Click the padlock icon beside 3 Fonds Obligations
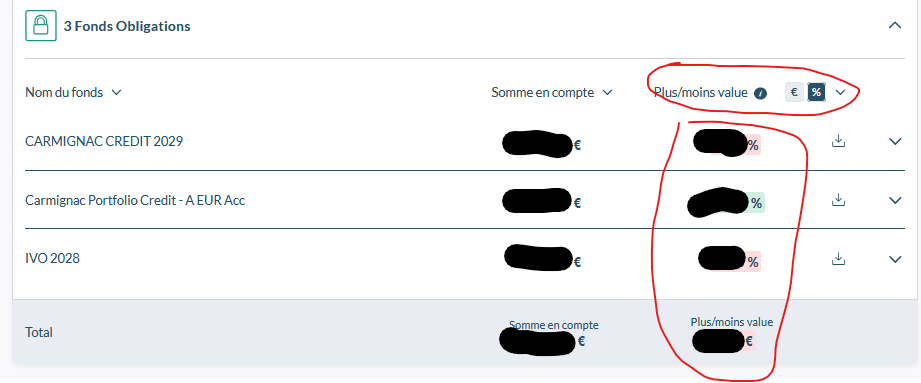 coord(41,26)
